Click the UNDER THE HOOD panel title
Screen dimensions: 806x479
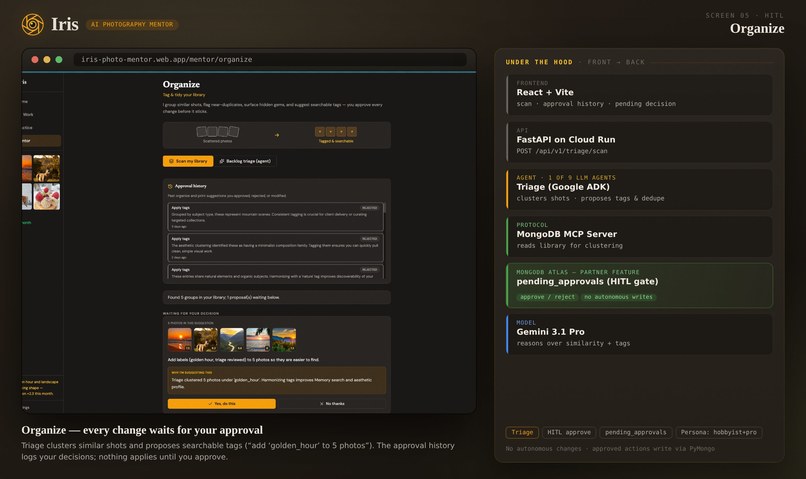(539, 62)
